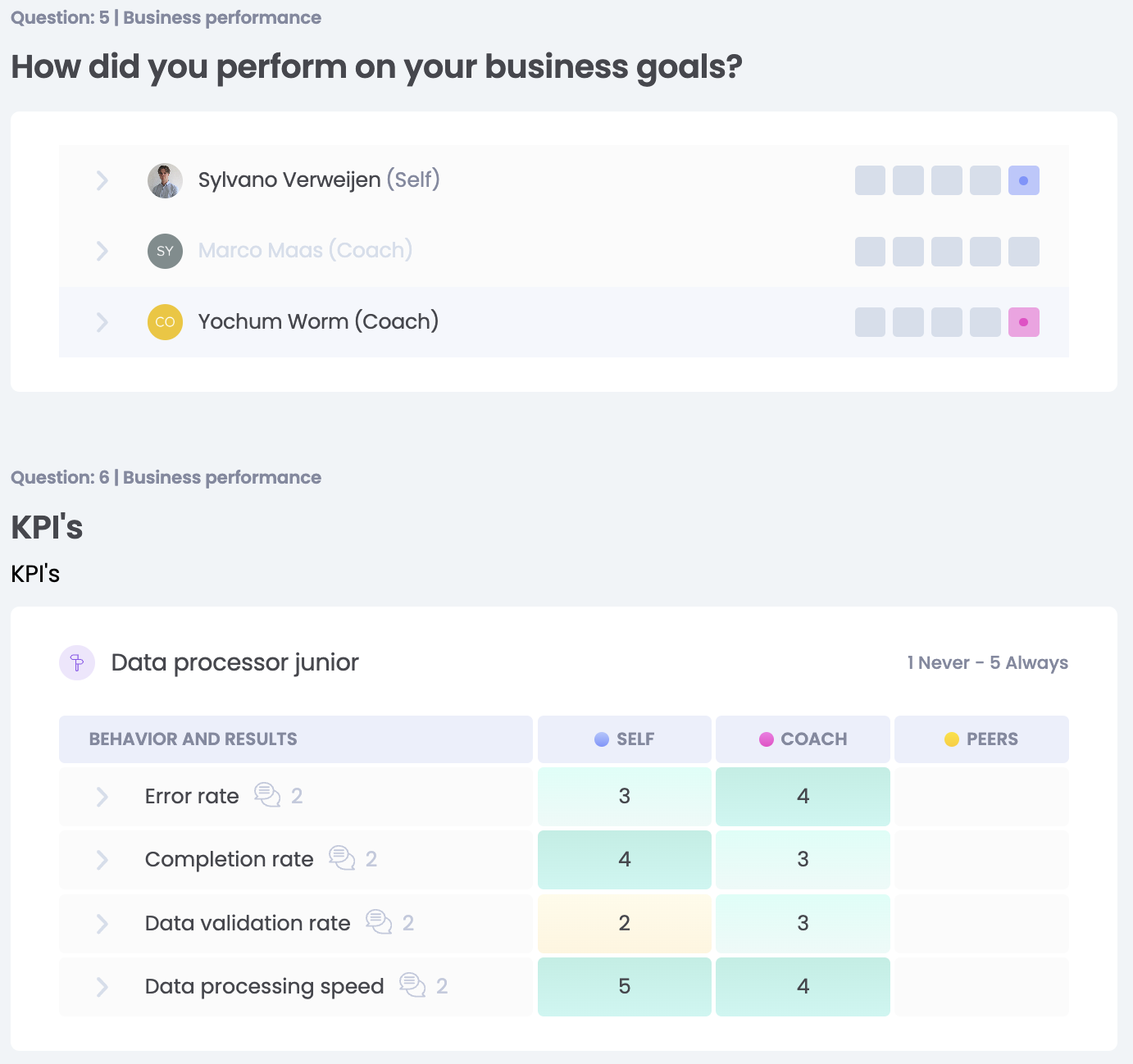Image resolution: width=1133 pixels, height=1064 pixels.
Task: Click Data processing speed label
Action: point(264,986)
